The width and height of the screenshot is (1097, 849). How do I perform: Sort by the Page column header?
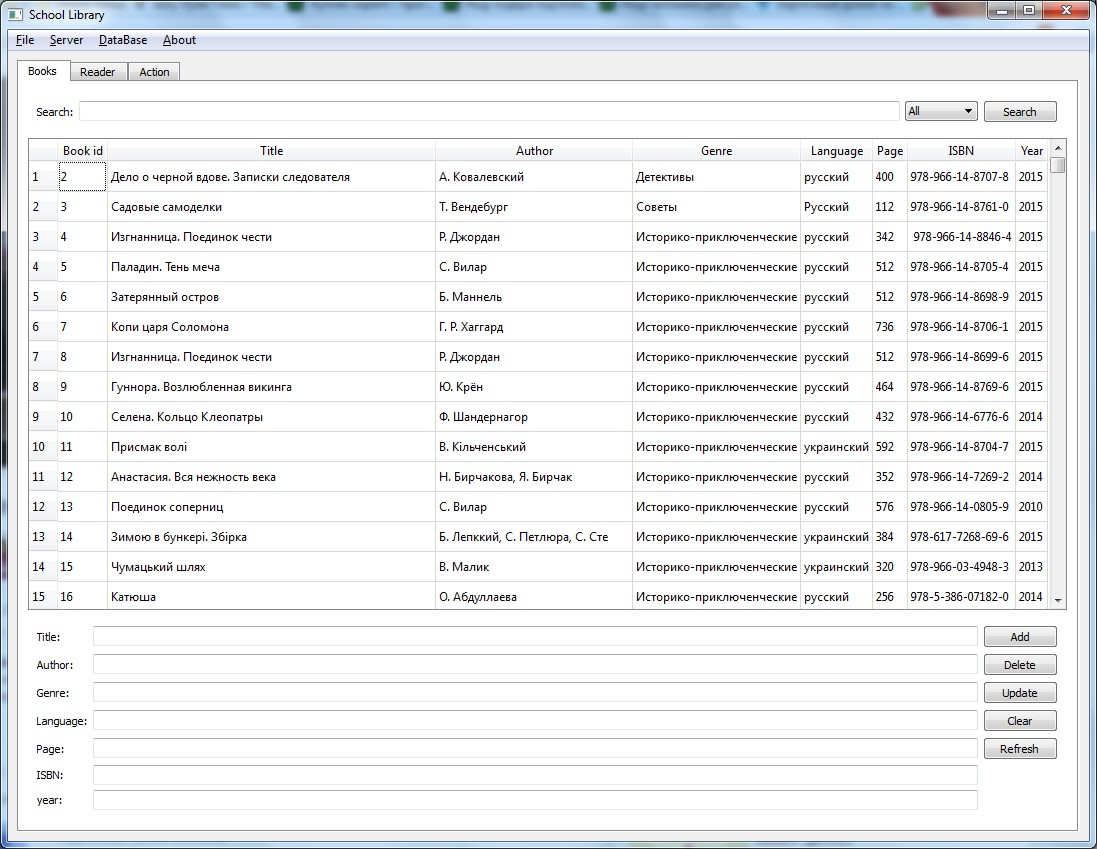(890, 150)
